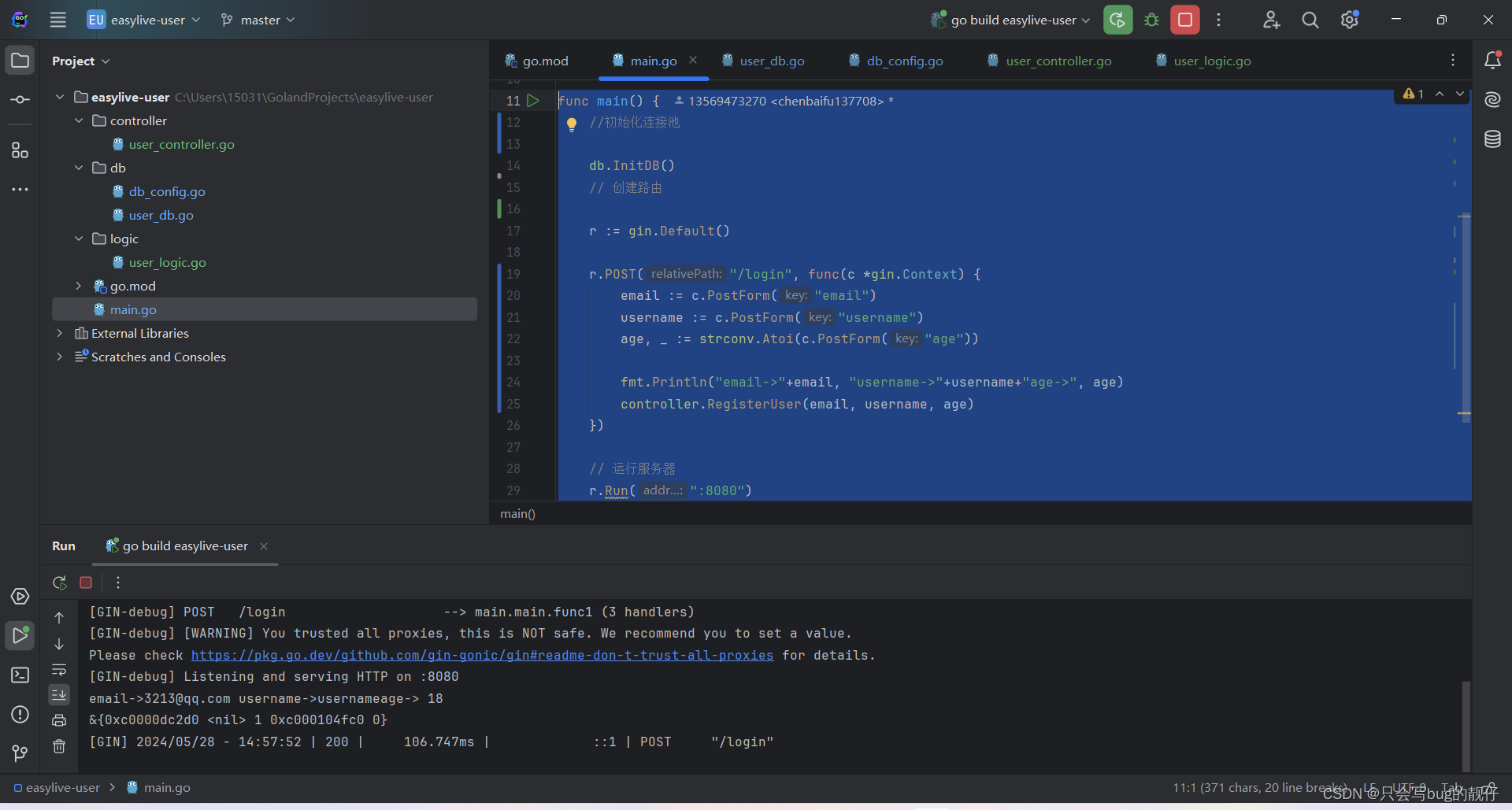
Task: Open Run panel more options
Action: tap(118, 583)
